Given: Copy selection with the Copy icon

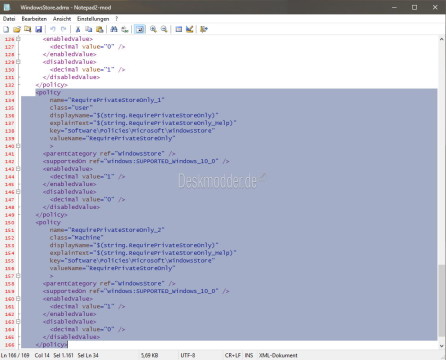Looking at the screenshot, I should pyautogui.click(x=88, y=29).
